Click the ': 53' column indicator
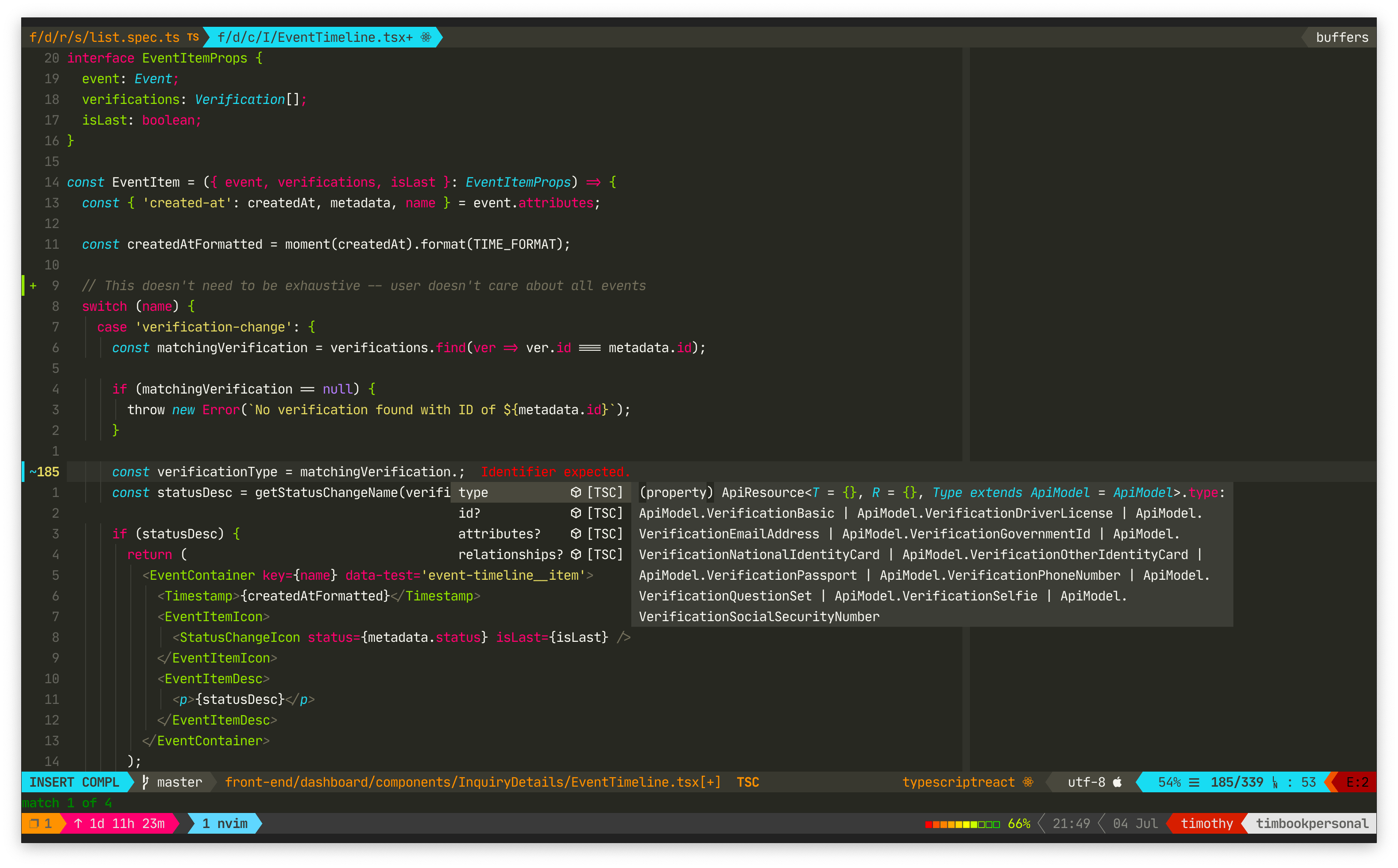The width and height of the screenshot is (1398, 868). [1301, 782]
